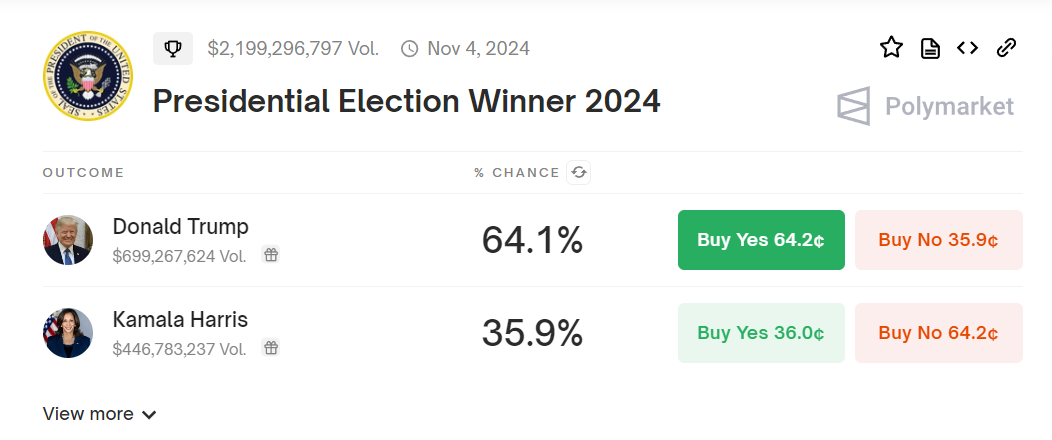Buy Yes 64.2¢ for Donald Trump
The width and height of the screenshot is (1052, 440).
tap(761, 240)
